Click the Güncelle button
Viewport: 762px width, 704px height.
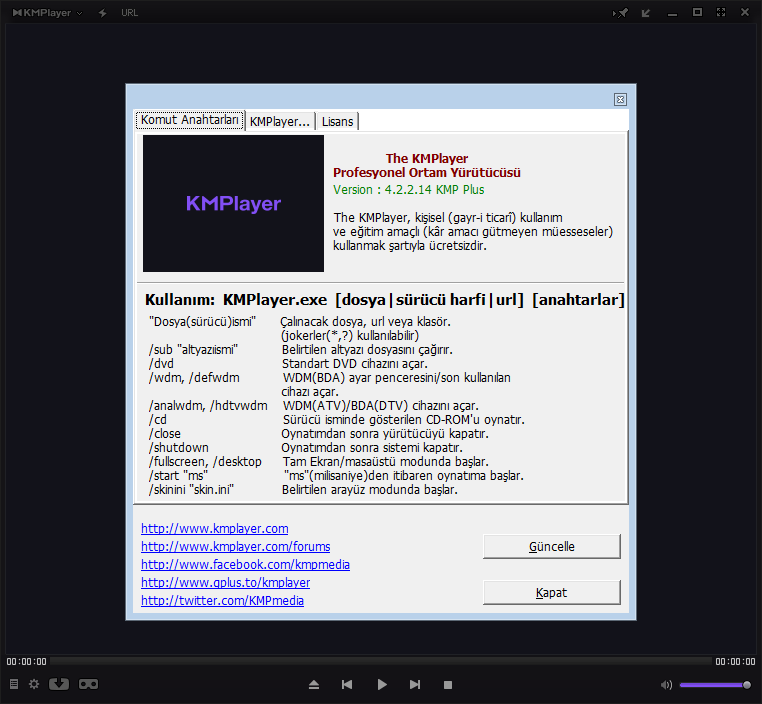pyautogui.click(x=552, y=547)
